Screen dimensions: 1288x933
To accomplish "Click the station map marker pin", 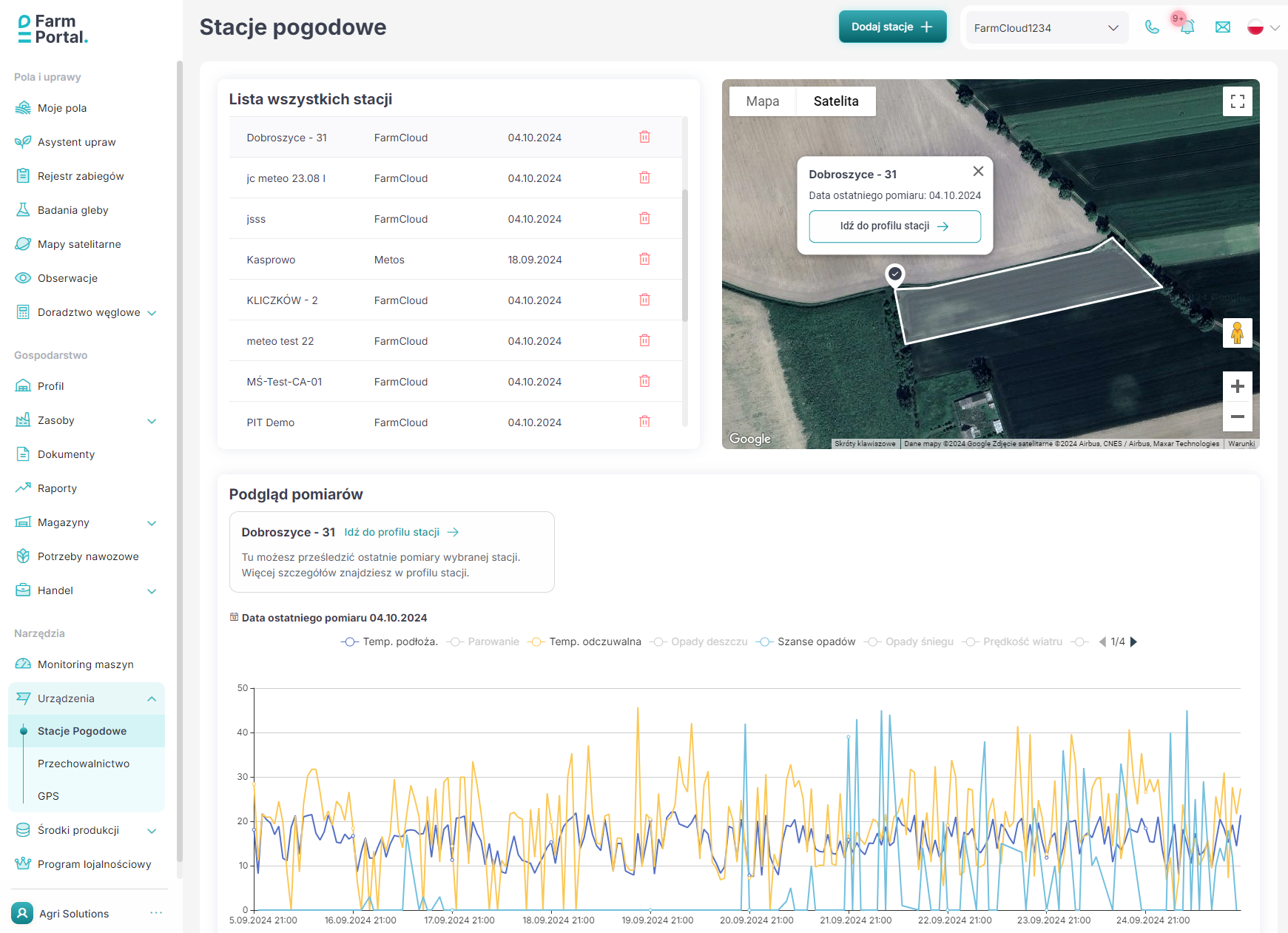I will (x=895, y=274).
